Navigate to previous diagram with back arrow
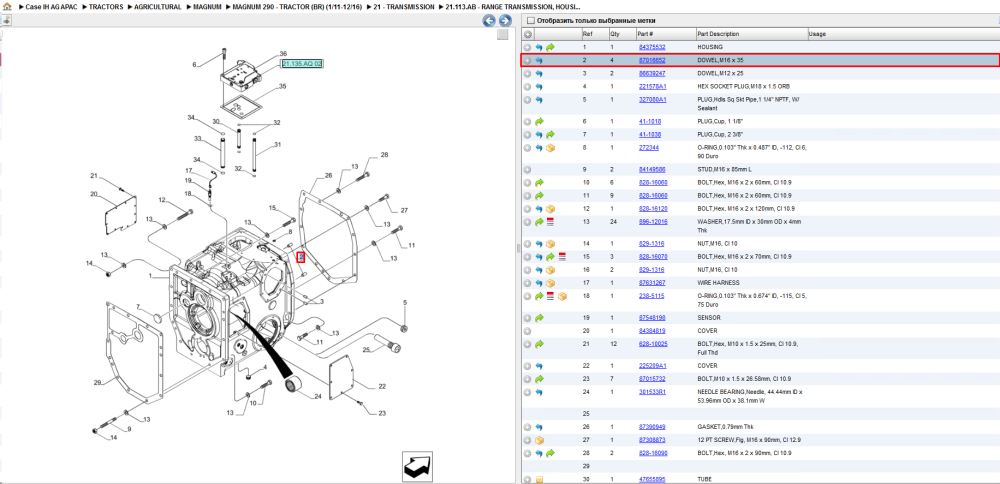1000x484 pixels. [489, 20]
